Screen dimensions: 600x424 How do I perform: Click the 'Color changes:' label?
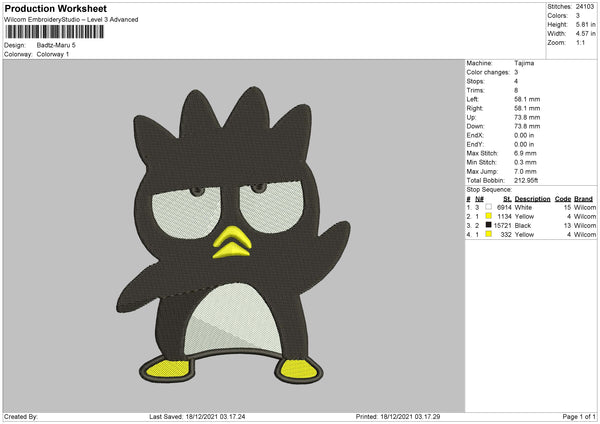pyautogui.click(x=488, y=72)
